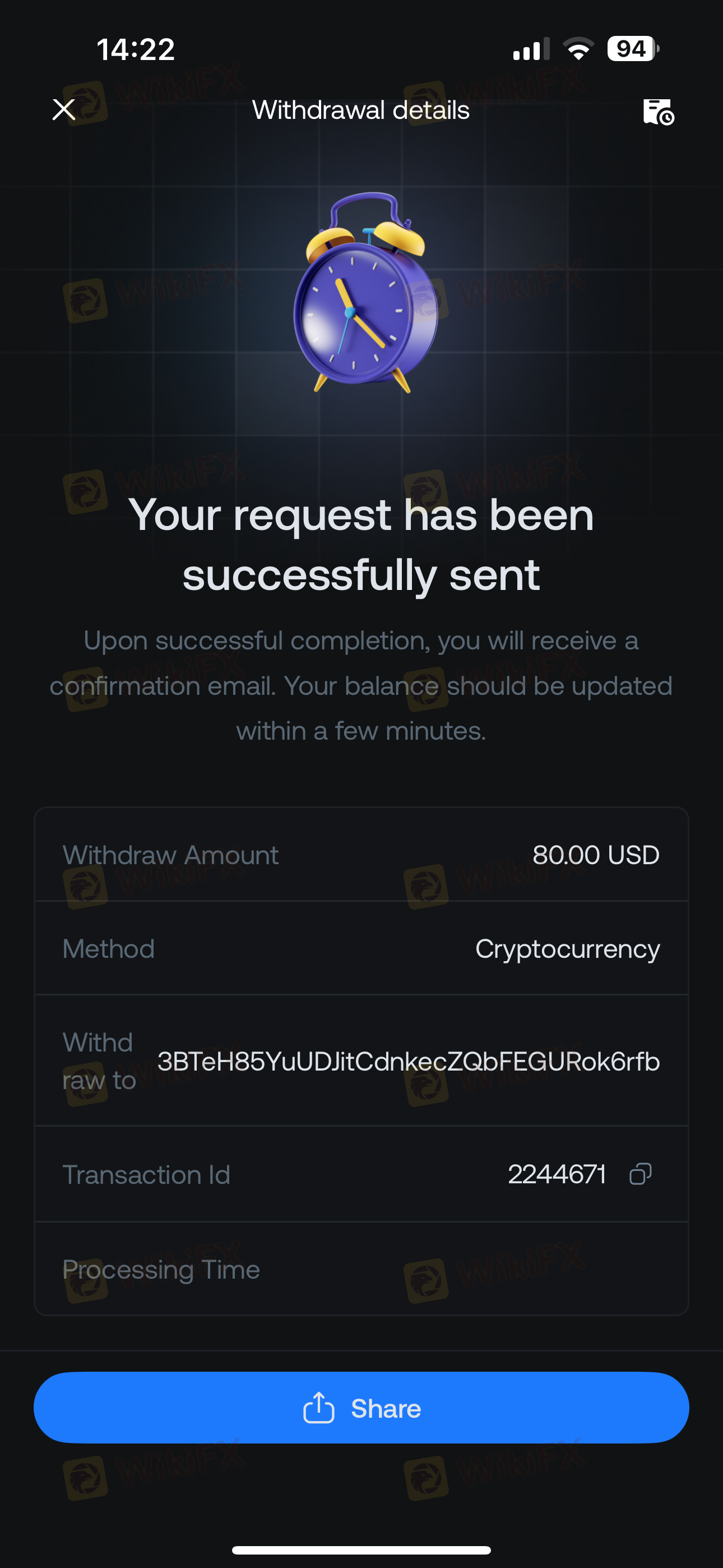Viewport: 723px width, 1568px height.
Task: Tap the Processing Time row label
Action: [x=161, y=1269]
